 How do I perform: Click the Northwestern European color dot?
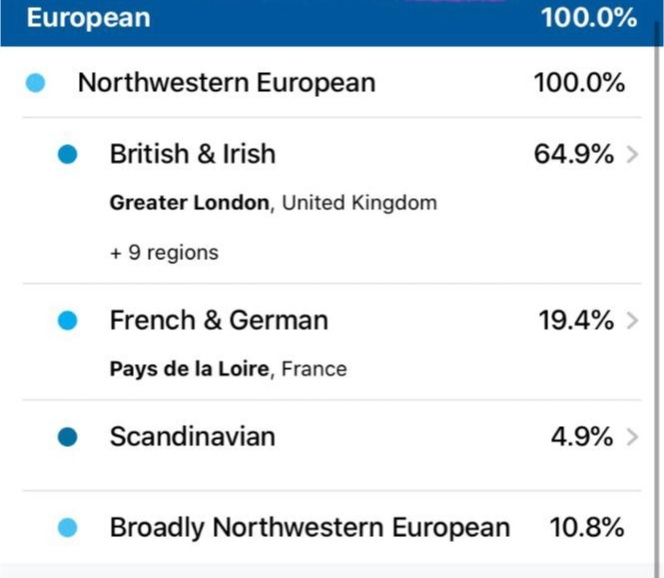click(x=36, y=82)
